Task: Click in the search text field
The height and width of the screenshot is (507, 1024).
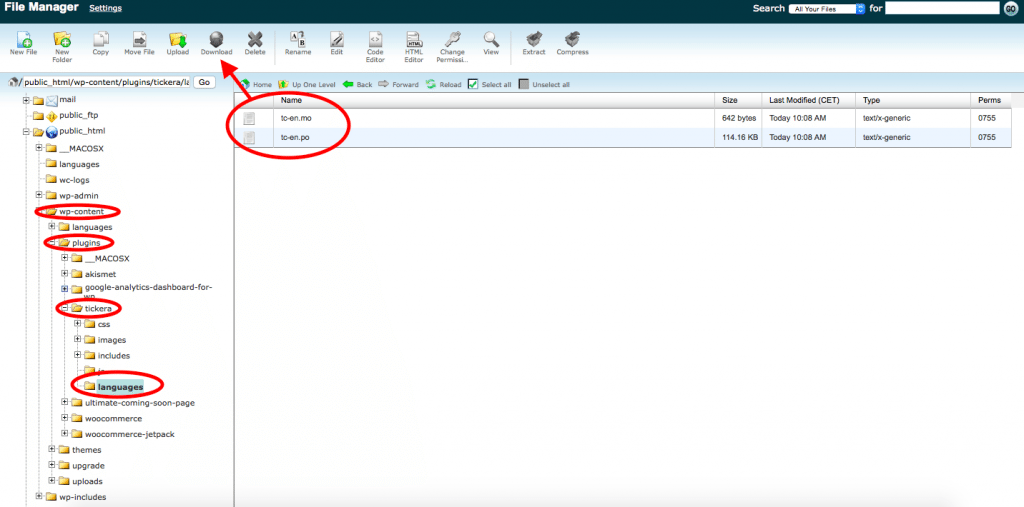Action: coord(942,8)
